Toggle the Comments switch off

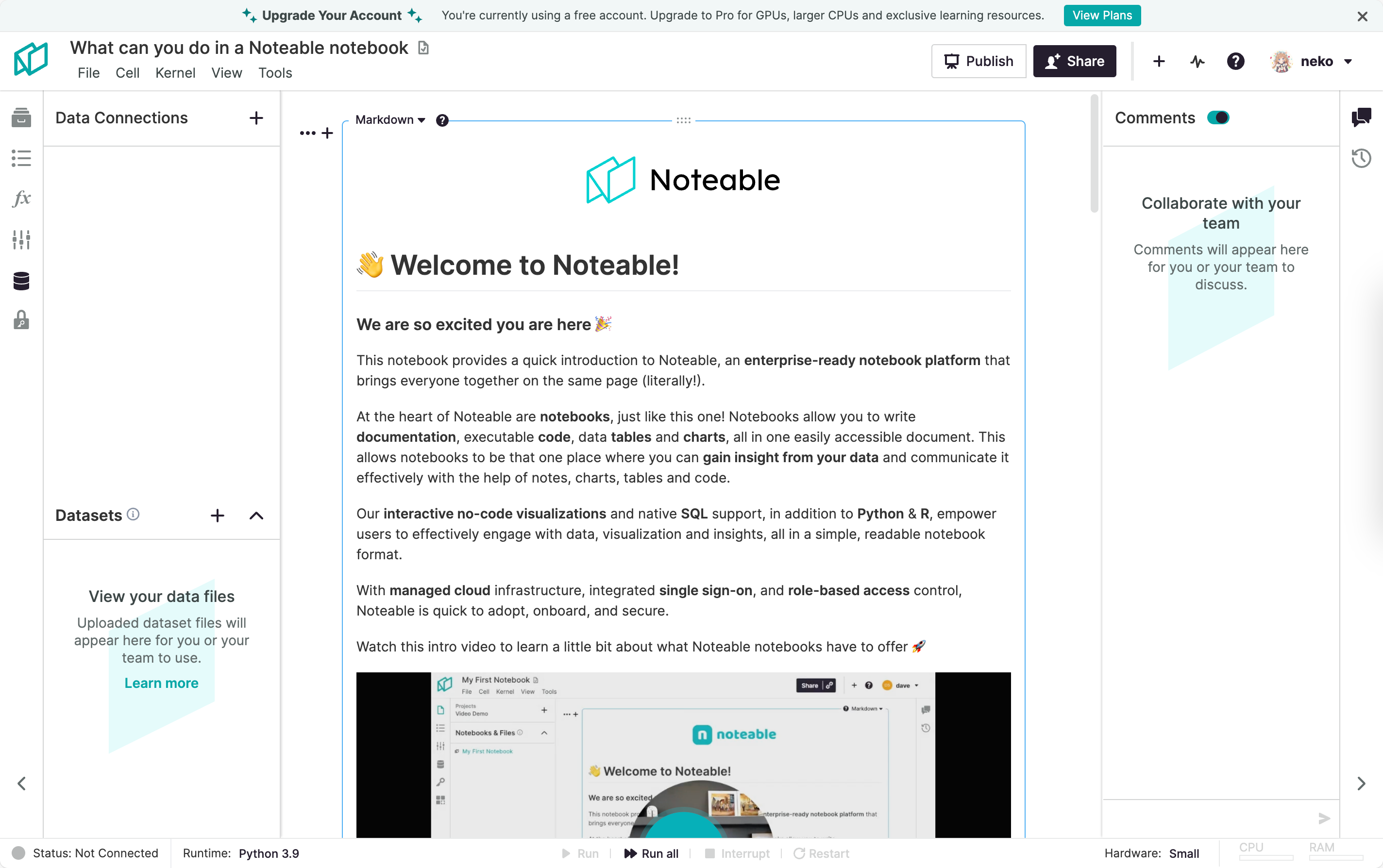pyautogui.click(x=1218, y=117)
